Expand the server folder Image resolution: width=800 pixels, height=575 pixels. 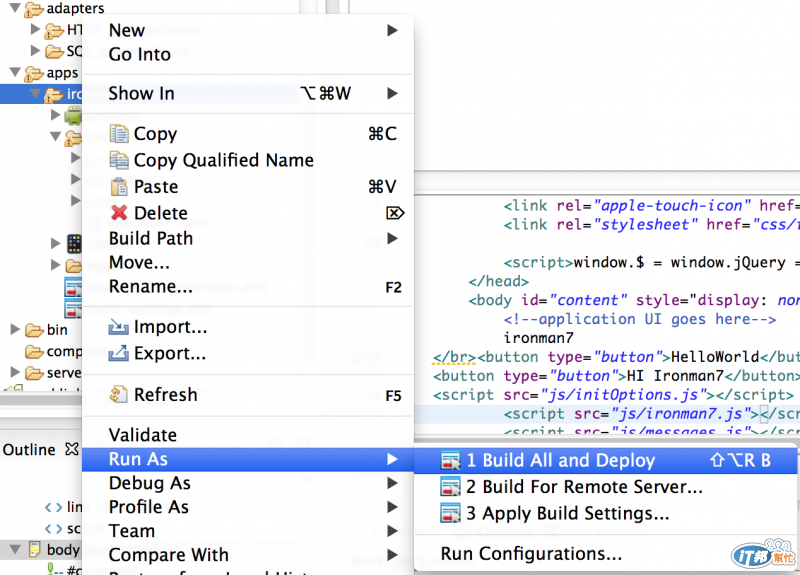coord(15,372)
